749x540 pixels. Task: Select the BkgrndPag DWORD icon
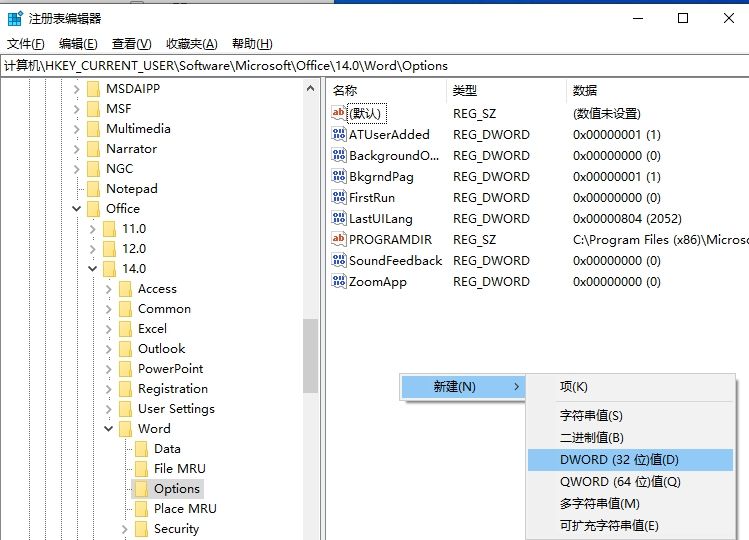[x=339, y=176]
